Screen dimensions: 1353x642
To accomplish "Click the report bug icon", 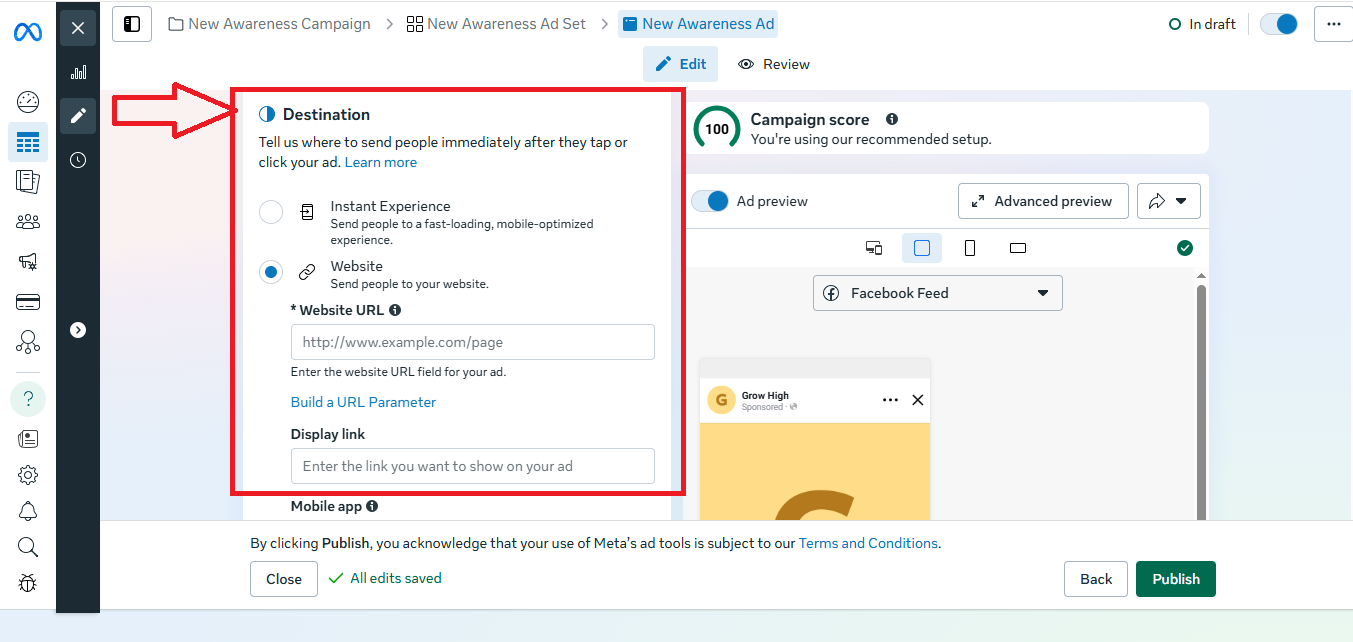I will 28,582.
